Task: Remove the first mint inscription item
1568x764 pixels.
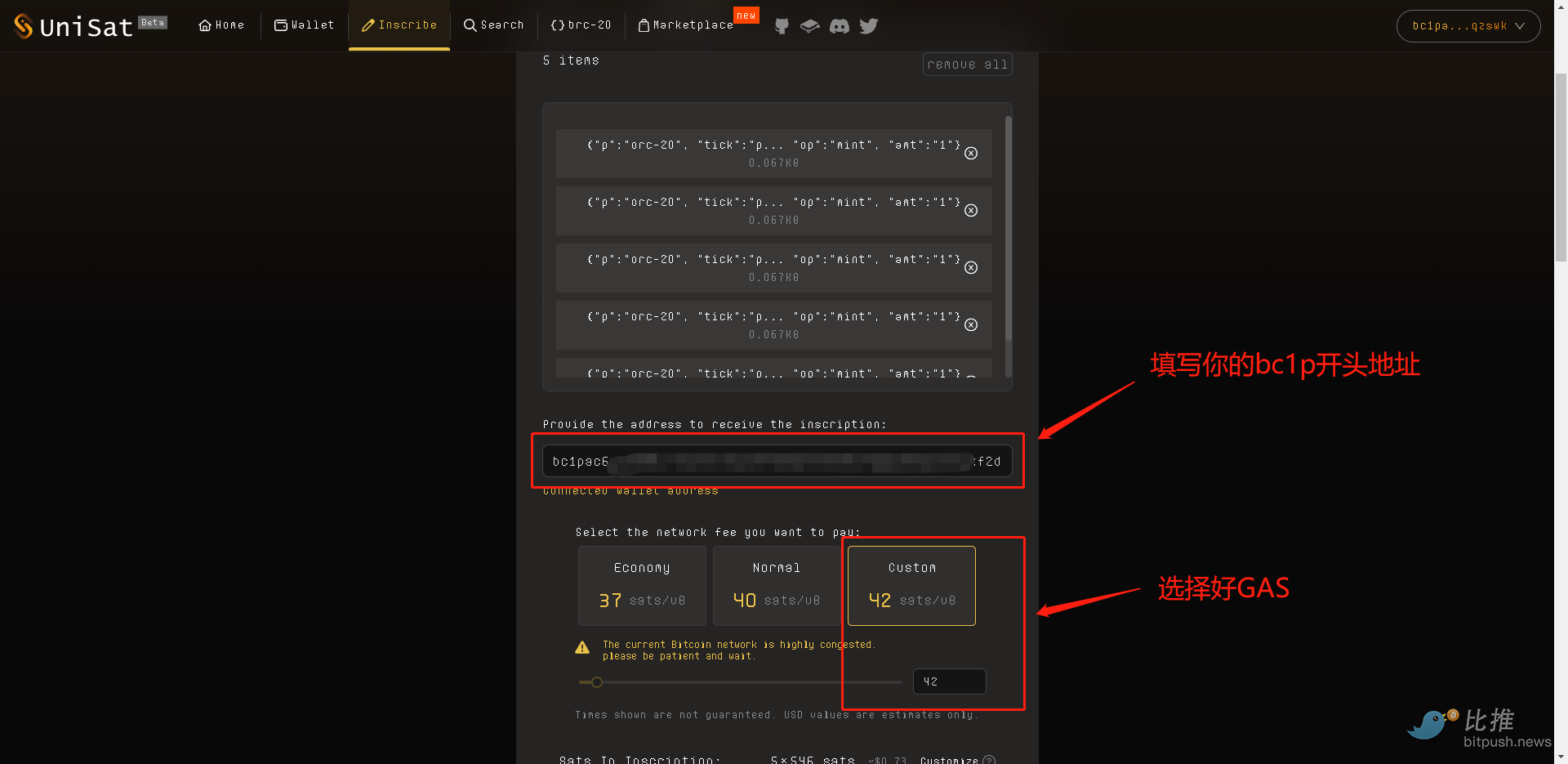Action: pos(971,154)
